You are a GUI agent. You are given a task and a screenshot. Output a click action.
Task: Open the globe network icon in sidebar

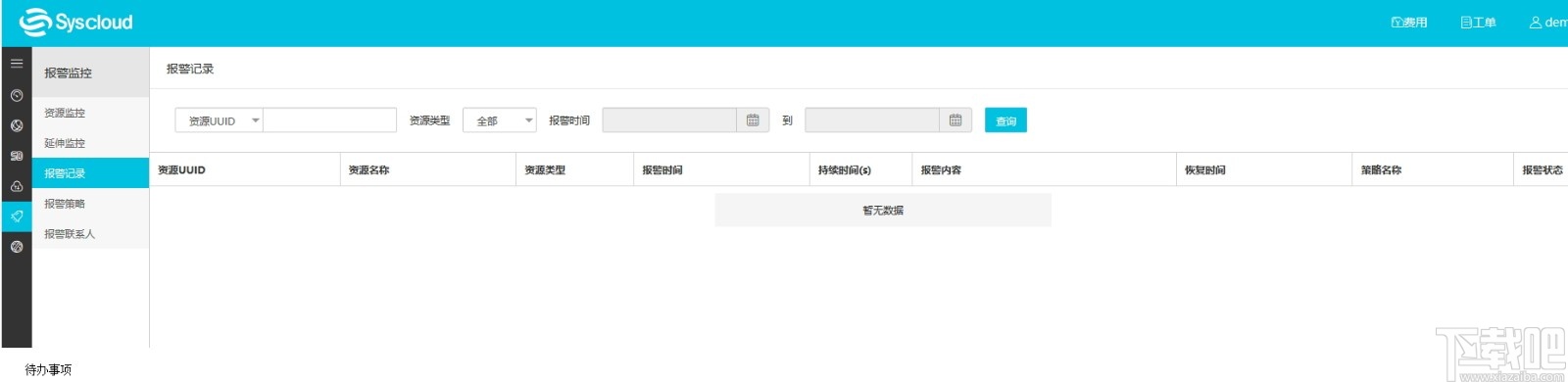(17, 126)
